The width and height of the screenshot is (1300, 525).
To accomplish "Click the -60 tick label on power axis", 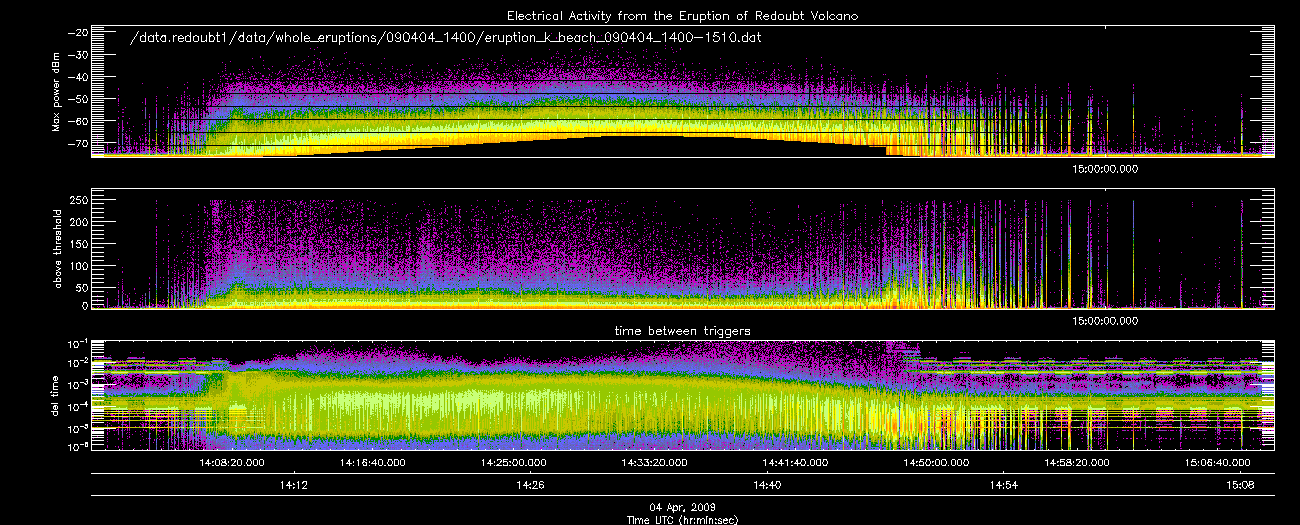I will coord(78,121).
